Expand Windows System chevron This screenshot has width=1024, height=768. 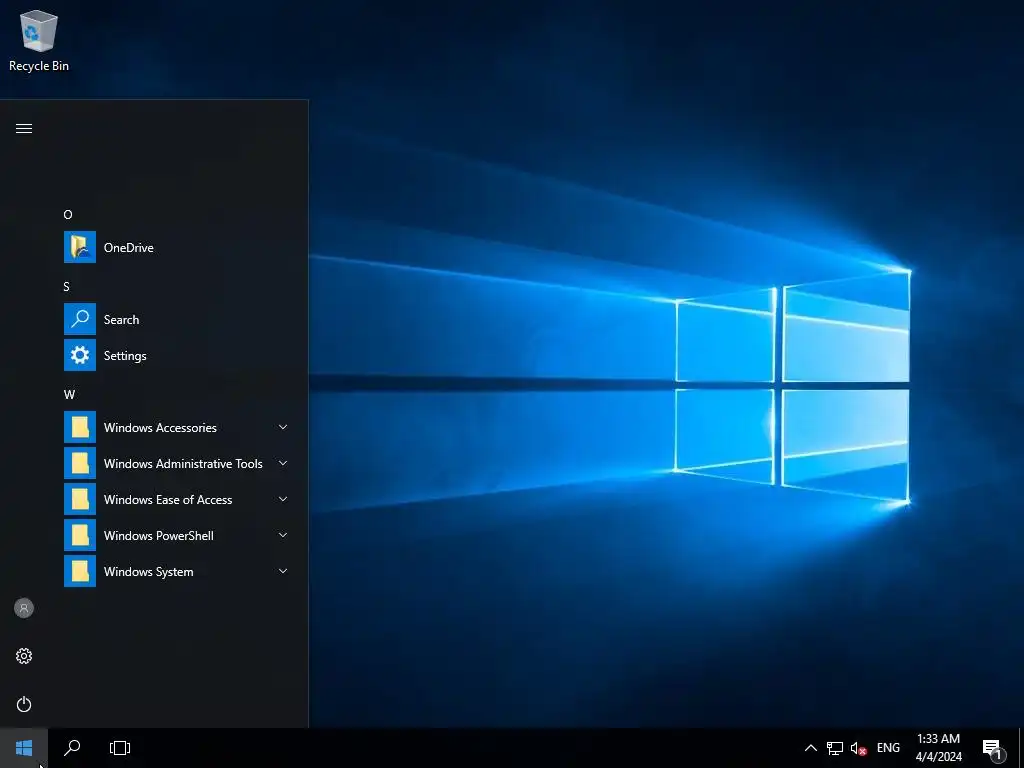click(x=283, y=571)
